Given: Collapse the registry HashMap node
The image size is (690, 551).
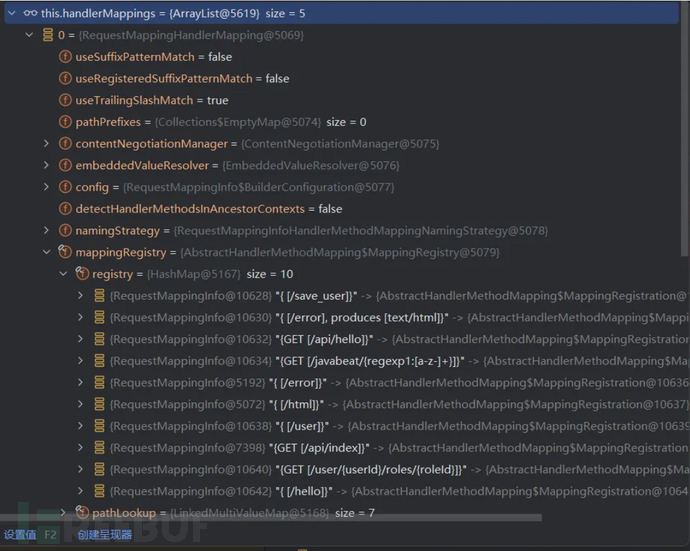Looking at the screenshot, I should [63, 274].
